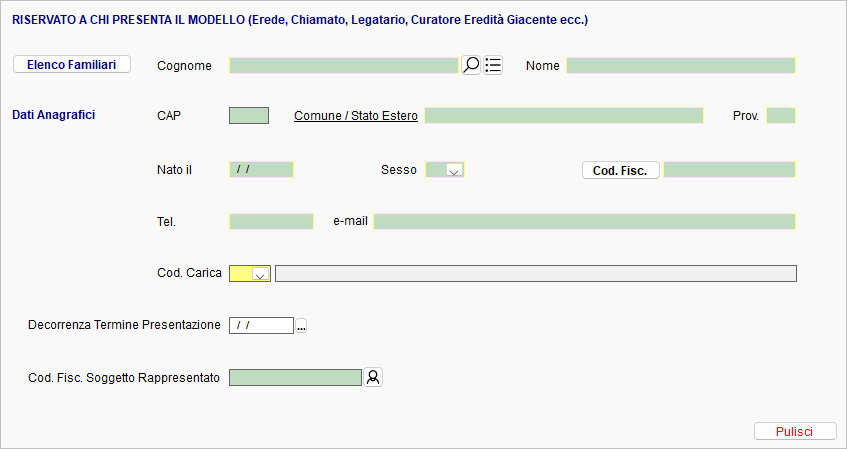Open the ellipsis date picker for Decorrenza
Image resolution: width=847 pixels, height=449 pixels.
click(301, 326)
